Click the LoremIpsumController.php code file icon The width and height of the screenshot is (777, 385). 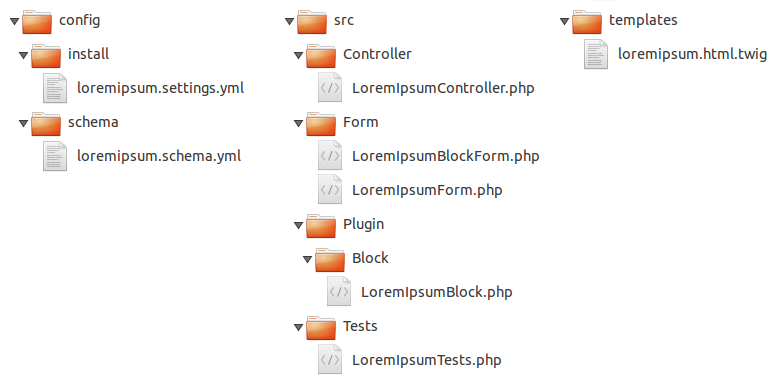[x=330, y=87]
